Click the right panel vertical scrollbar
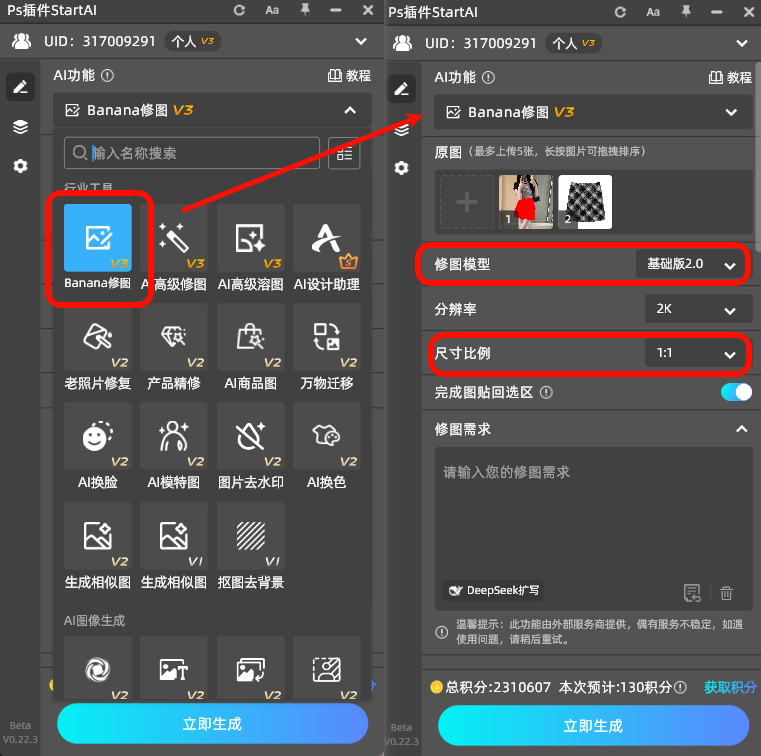 coord(758,155)
